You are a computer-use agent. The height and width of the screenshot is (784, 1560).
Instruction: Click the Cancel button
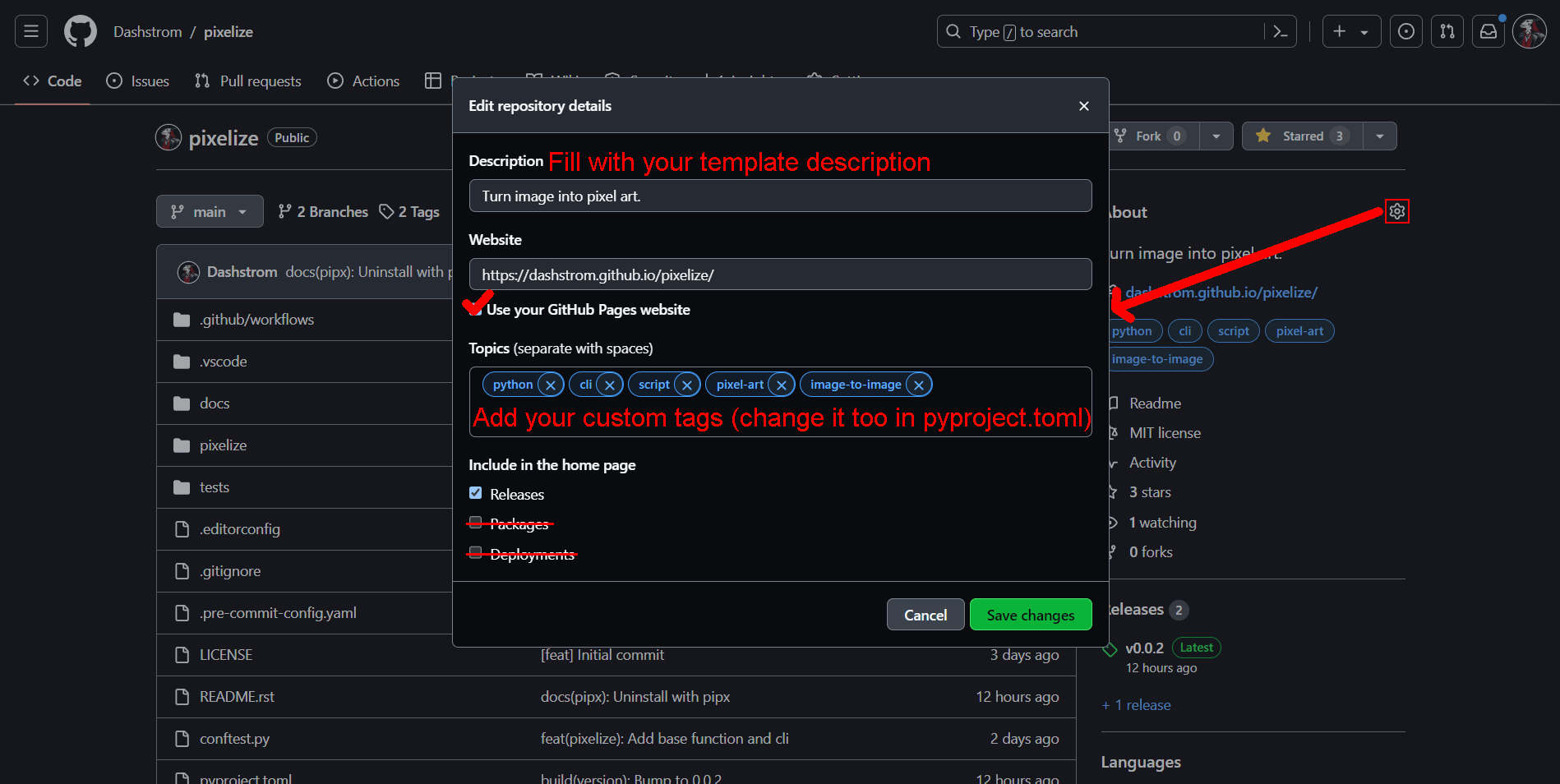(x=925, y=615)
